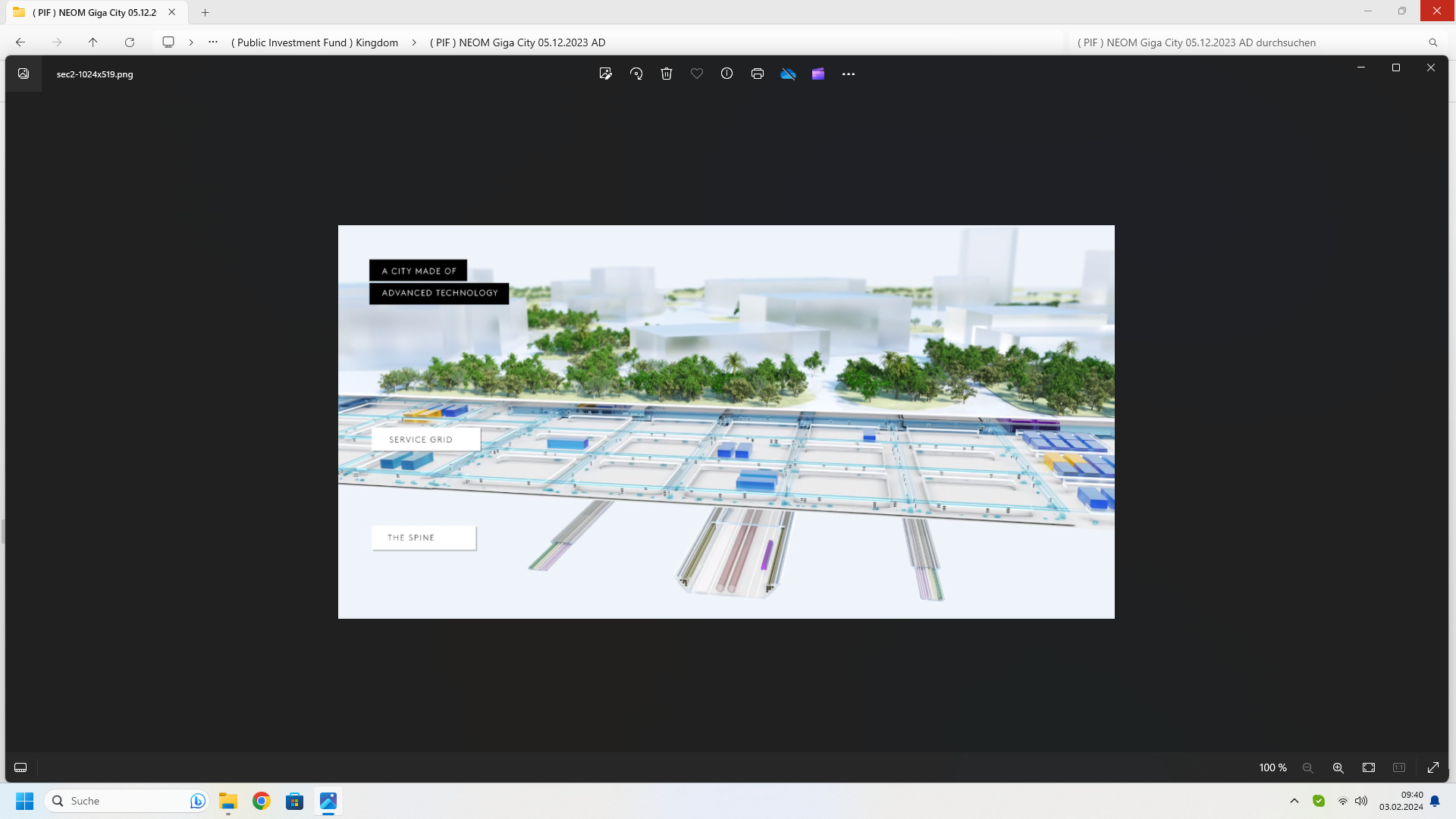Open the ( Public Investment Fund ) Kingdom breadcrumb
1456x819 pixels.
pos(315,42)
